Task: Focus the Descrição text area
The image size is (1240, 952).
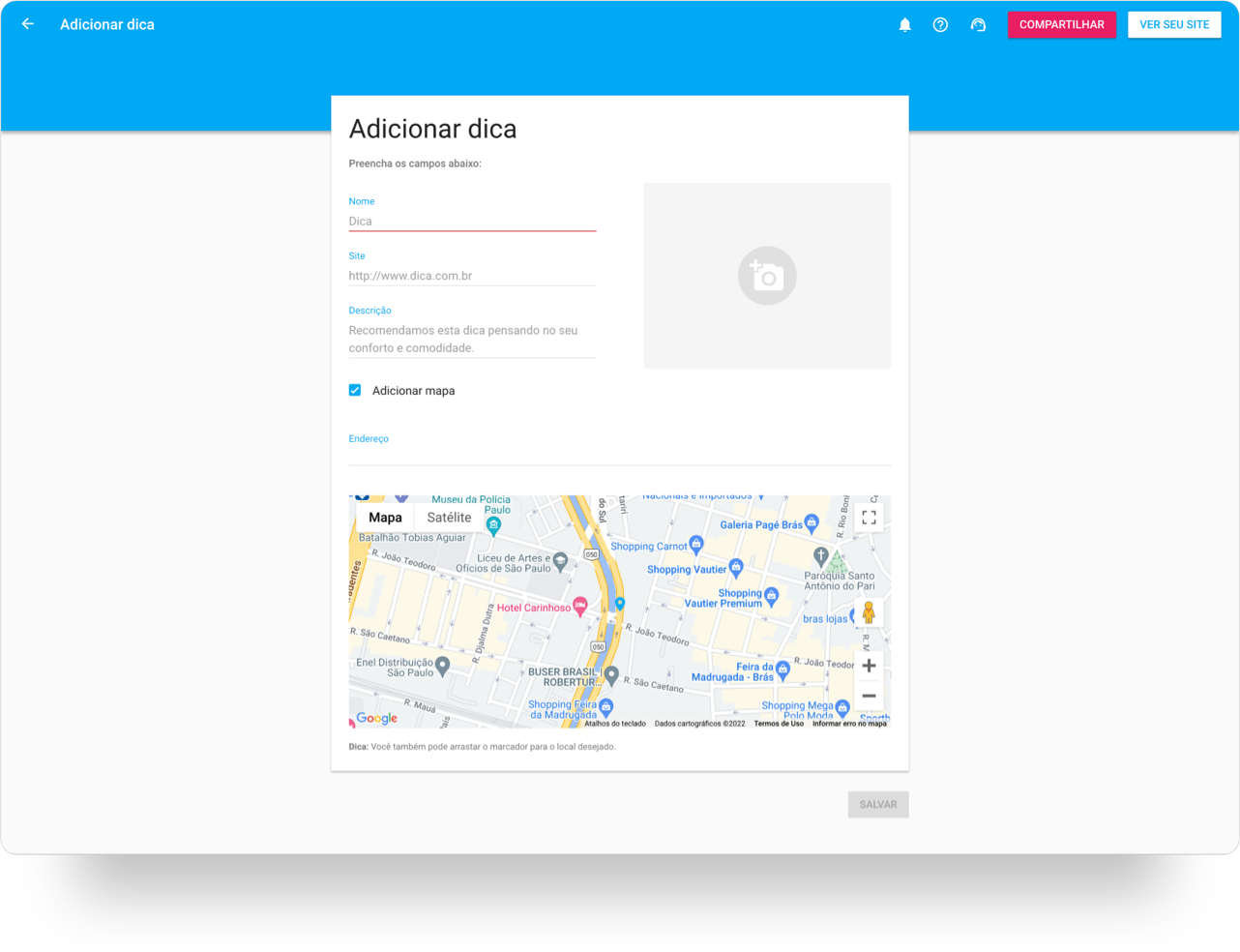Action: coord(472,340)
